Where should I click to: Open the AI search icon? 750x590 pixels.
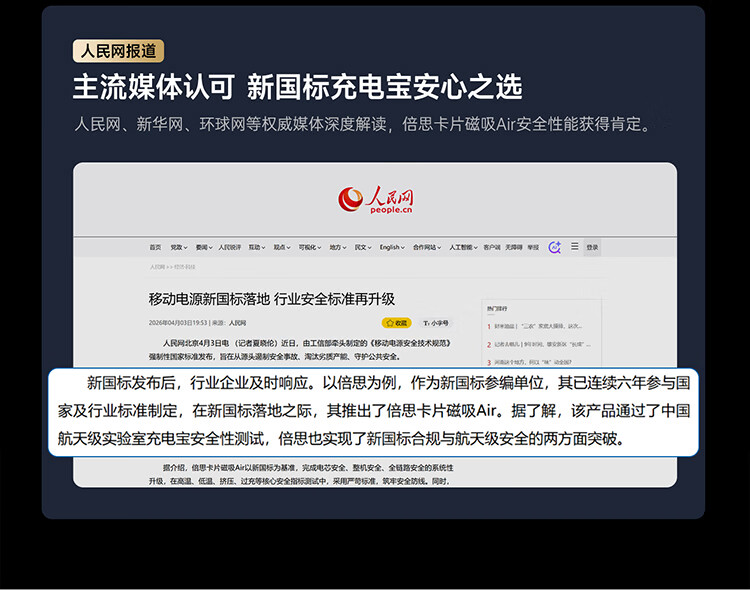pyautogui.click(x=554, y=247)
